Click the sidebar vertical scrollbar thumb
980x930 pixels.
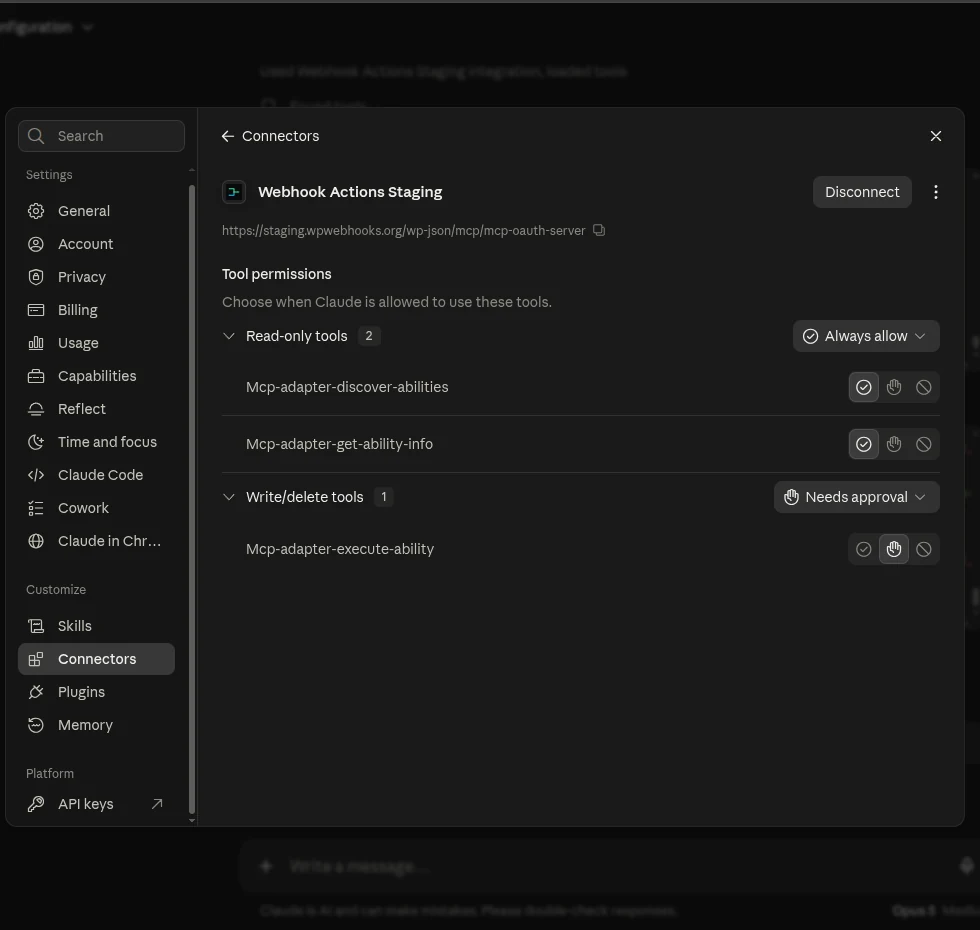[192, 499]
